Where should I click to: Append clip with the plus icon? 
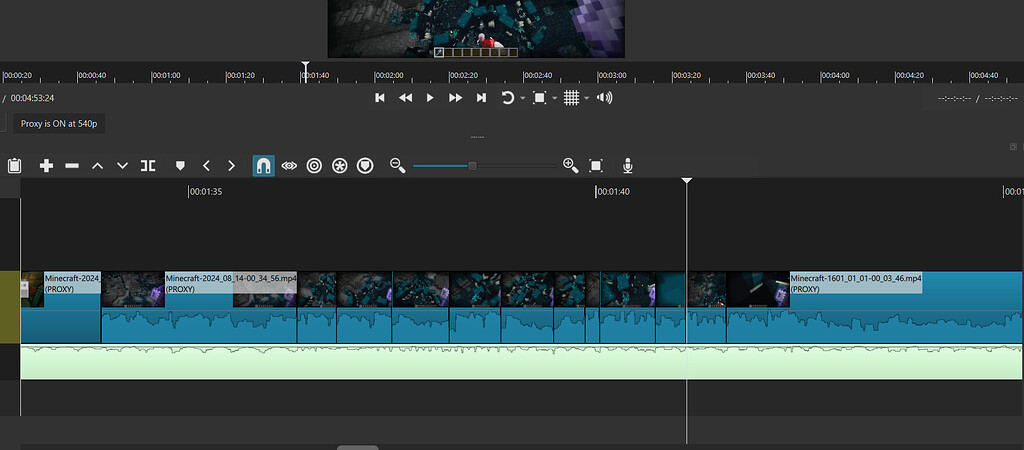[46, 166]
